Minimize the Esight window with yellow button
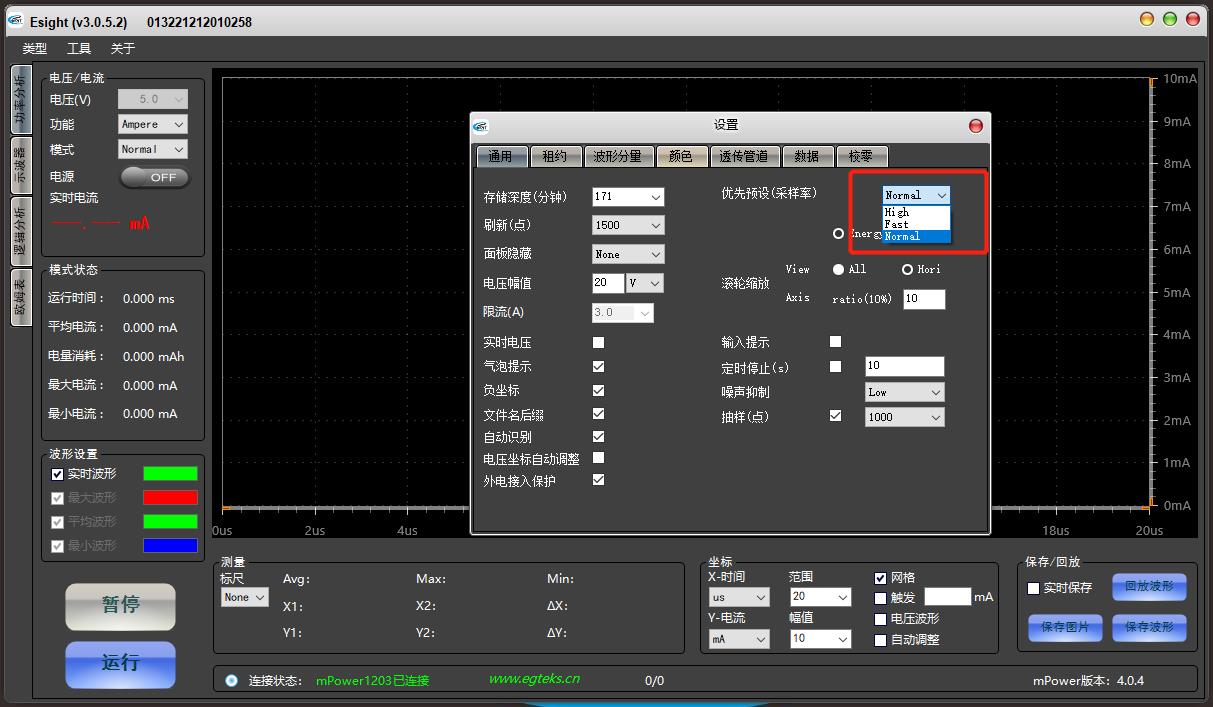 1148,19
